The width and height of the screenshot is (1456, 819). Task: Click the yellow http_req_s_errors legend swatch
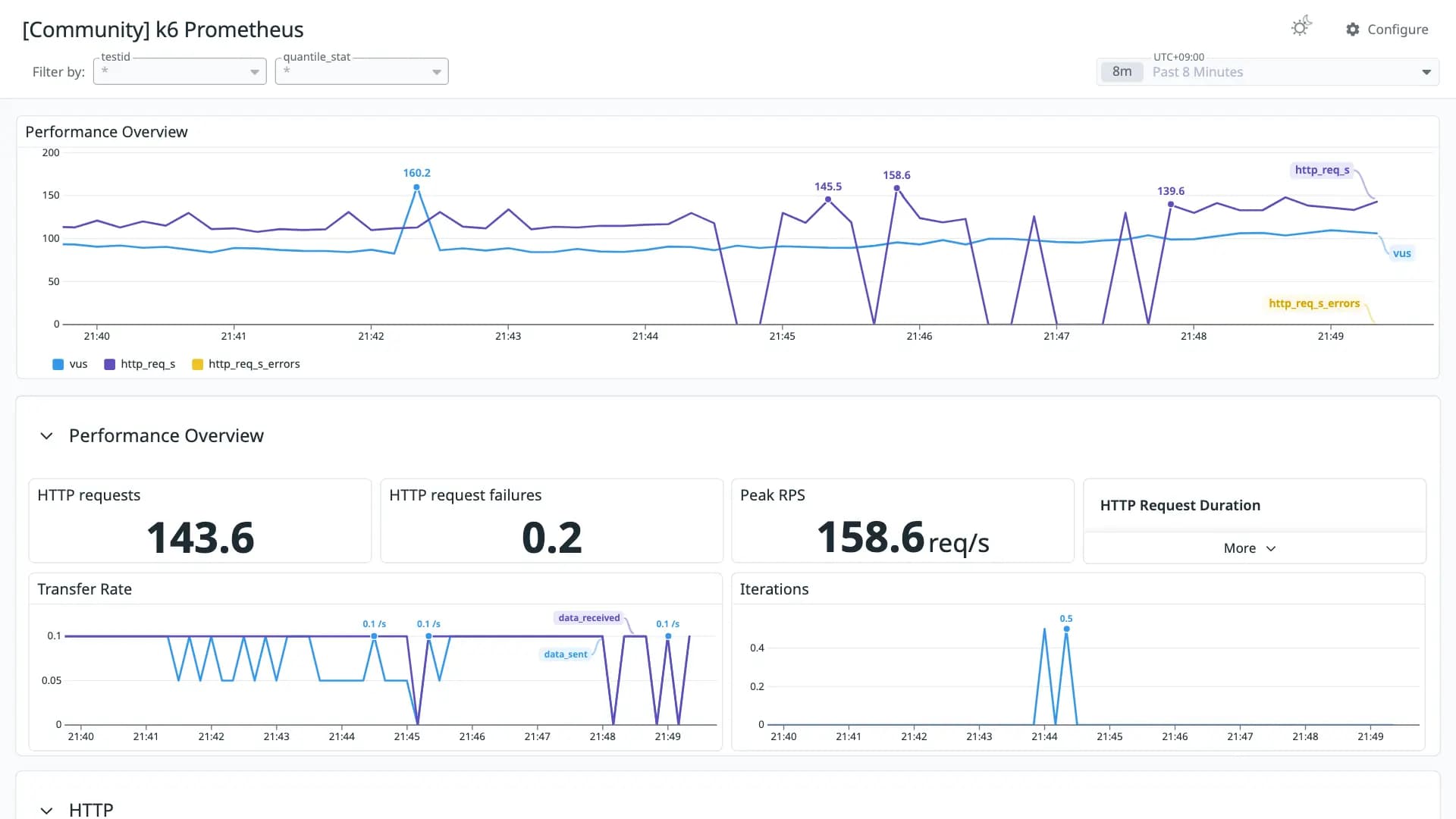point(197,364)
